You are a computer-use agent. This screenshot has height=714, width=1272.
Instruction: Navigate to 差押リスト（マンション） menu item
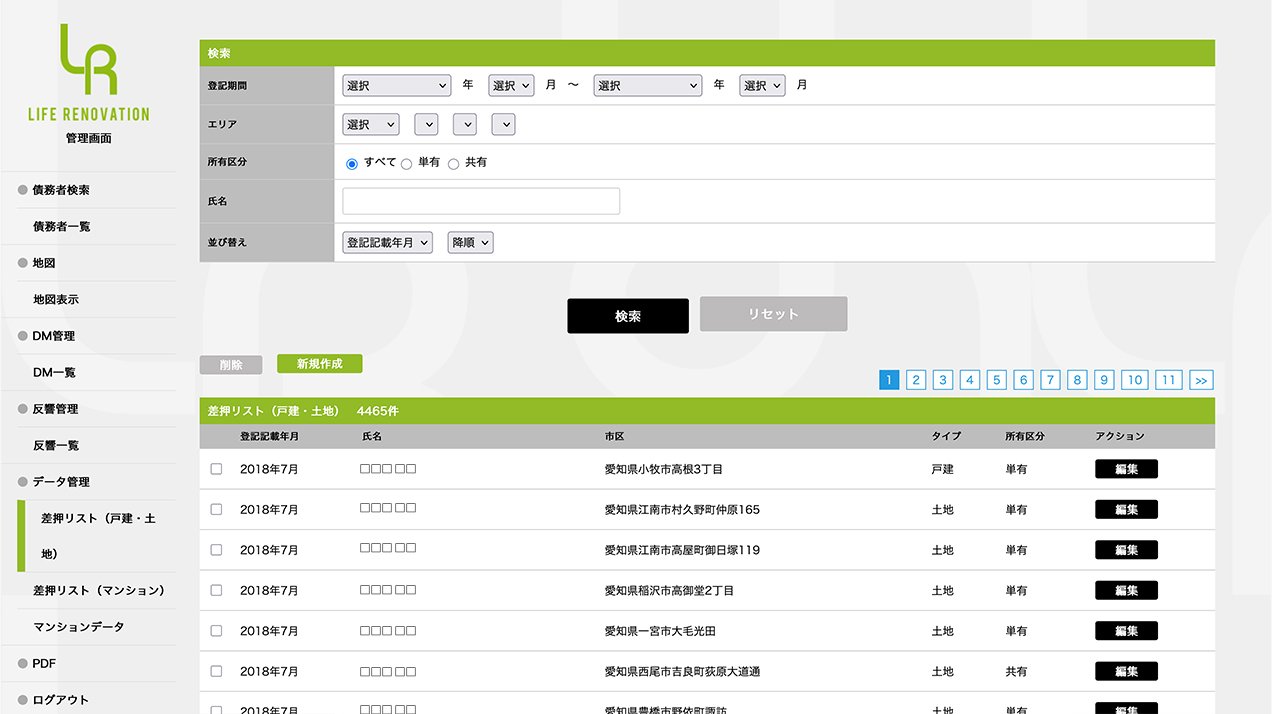98,591
